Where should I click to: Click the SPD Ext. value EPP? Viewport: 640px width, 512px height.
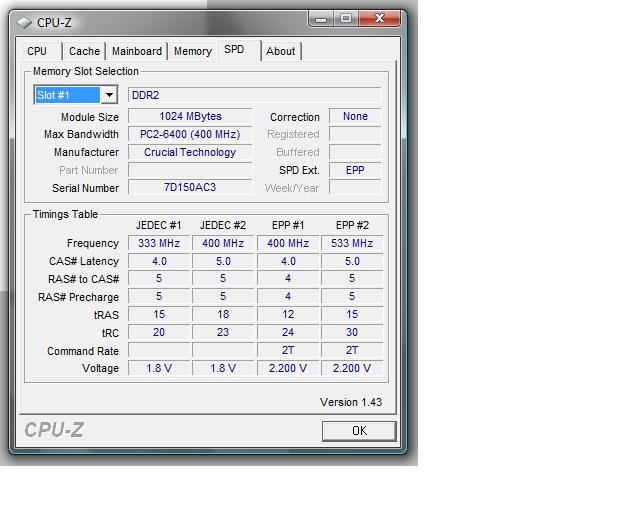coord(355,170)
